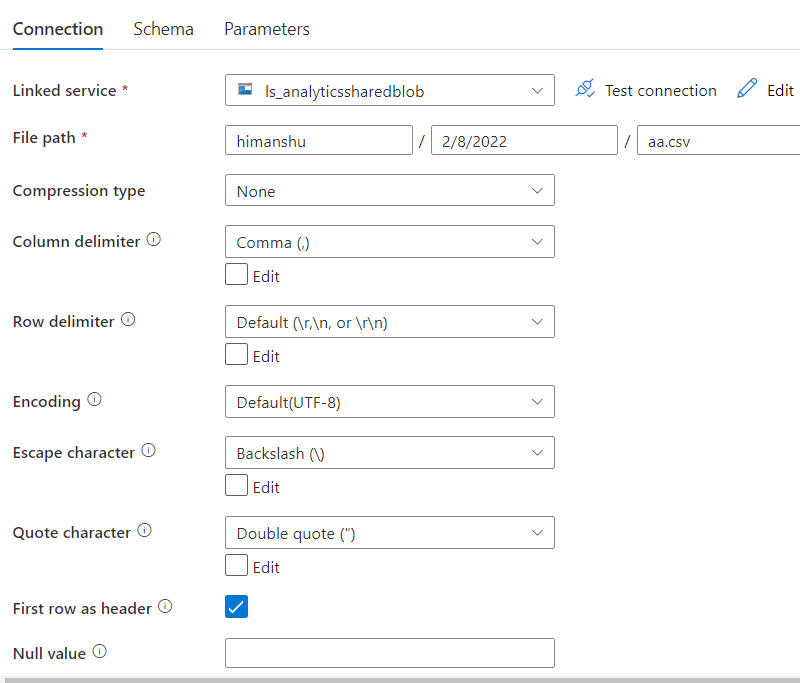Image resolution: width=800 pixels, height=683 pixels.
Task: Click the himanshu file path field
Action: point(318,140)
